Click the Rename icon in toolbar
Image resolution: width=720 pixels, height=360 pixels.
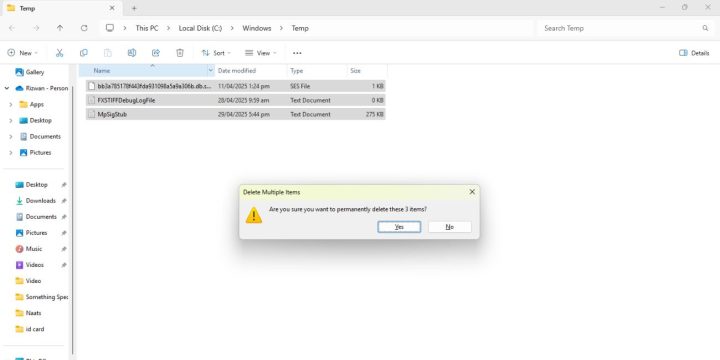click(x=132, y=53)
